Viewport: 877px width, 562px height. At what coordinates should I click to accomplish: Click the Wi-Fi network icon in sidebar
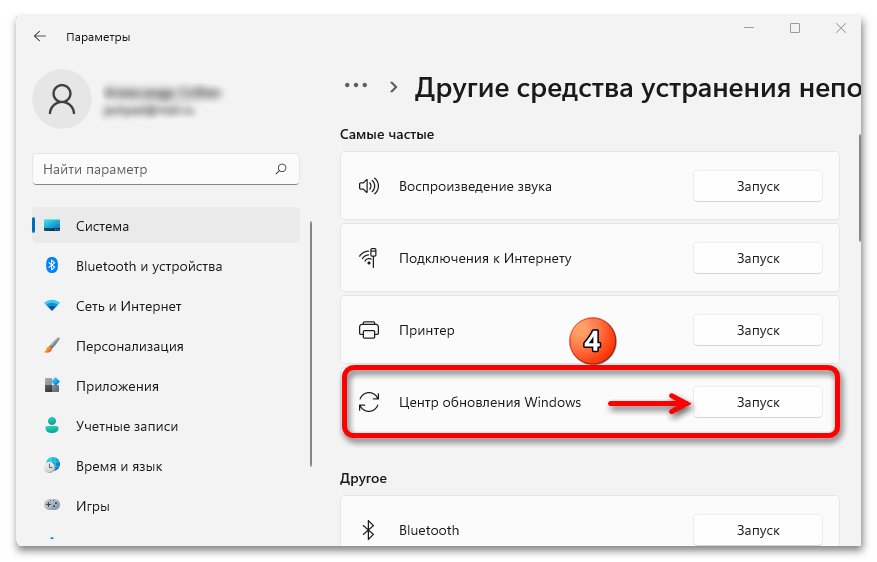tap(53, 306)
